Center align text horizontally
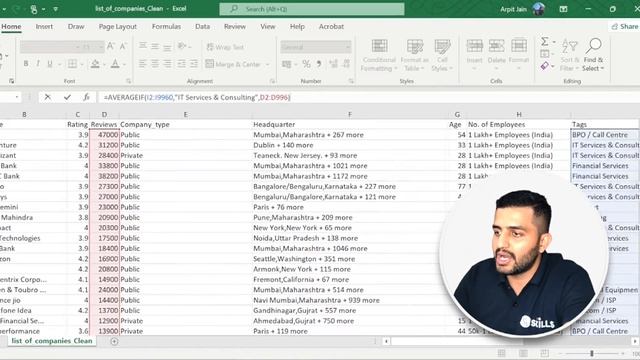 click(x=155, y=64)
